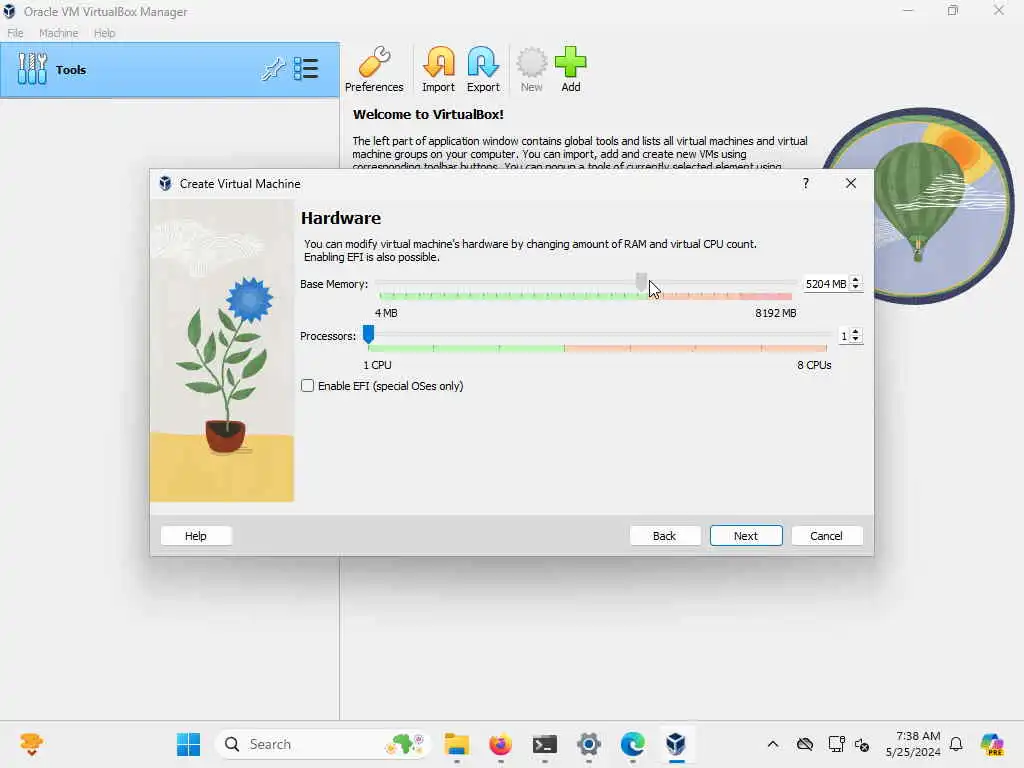Click the Back button
Screen dimensions: 1024x768
click(x=665, y=536)
